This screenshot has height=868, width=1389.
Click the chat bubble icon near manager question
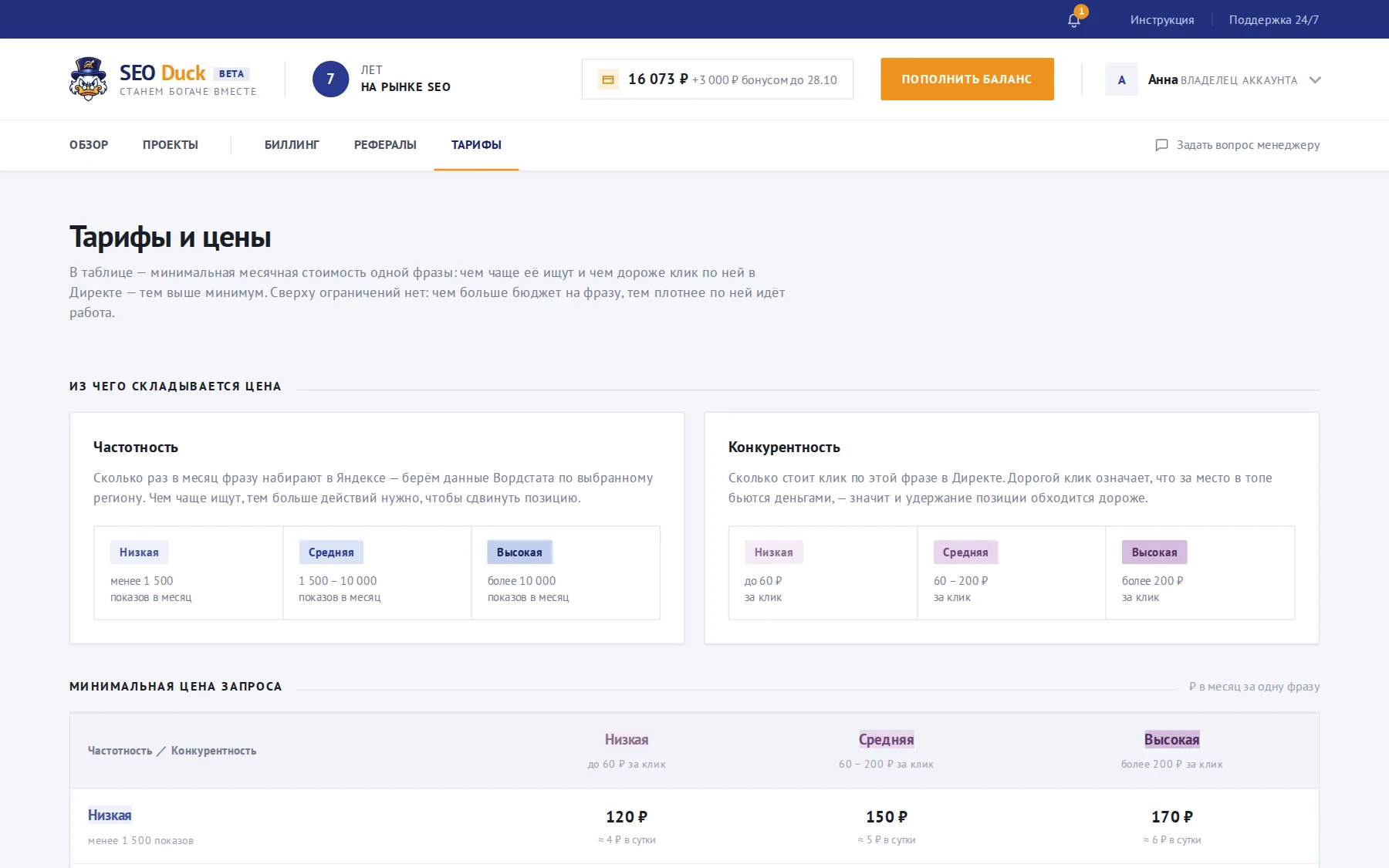[x=1161, y=145]
